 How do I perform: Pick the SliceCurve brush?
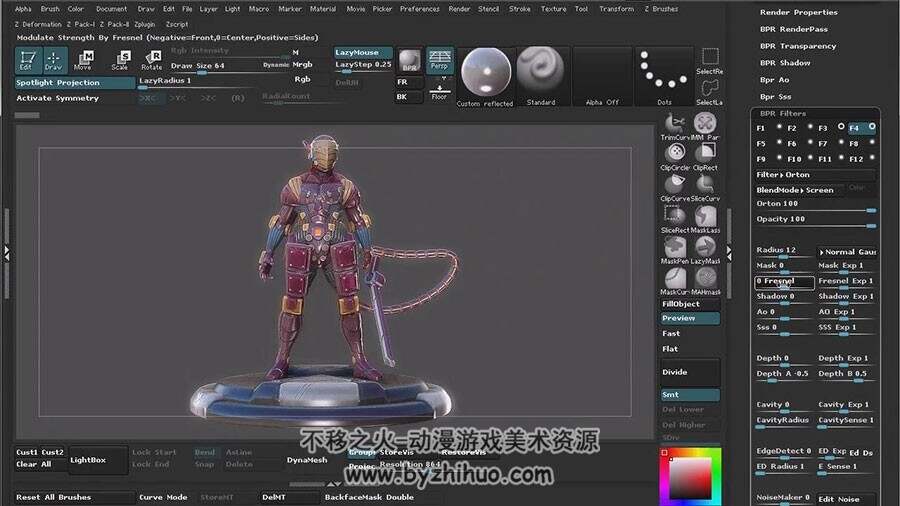(705, 188)
